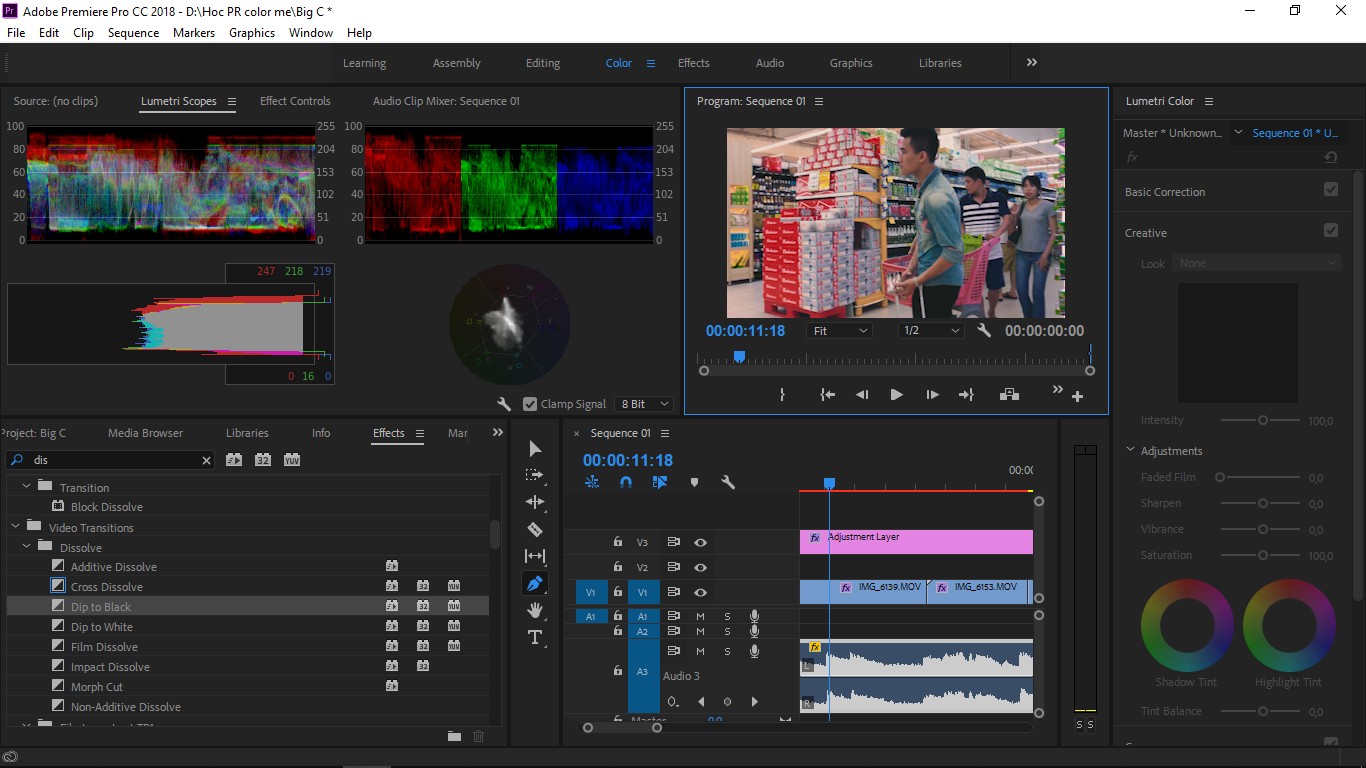Select the Razor tool

click(x=535, y=529)
